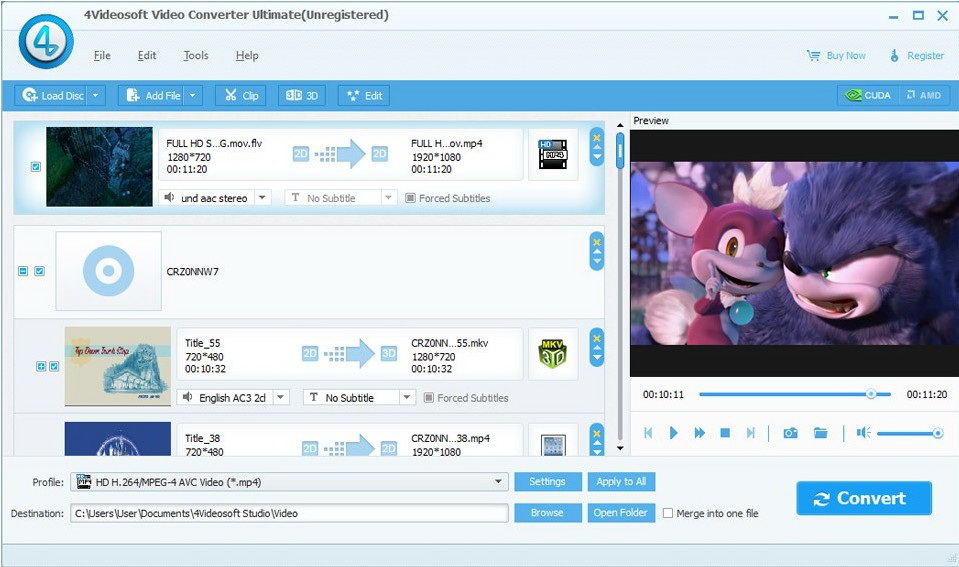Screen dimensions: 959x567
Task: Open the und aac stereo audio dropdown
Action: 262,198
